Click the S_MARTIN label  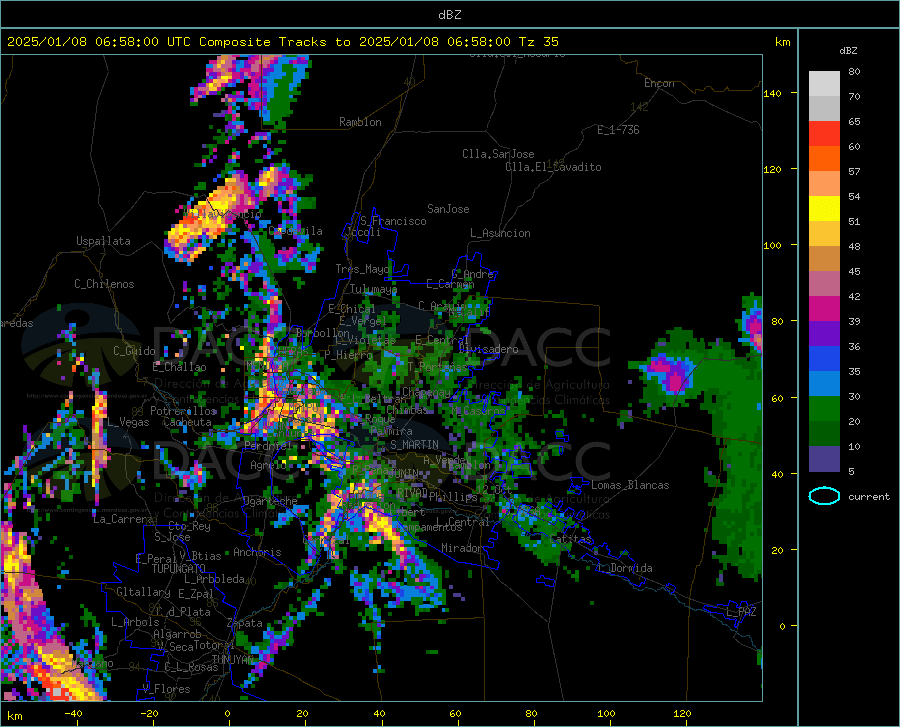tap(414, 445)
